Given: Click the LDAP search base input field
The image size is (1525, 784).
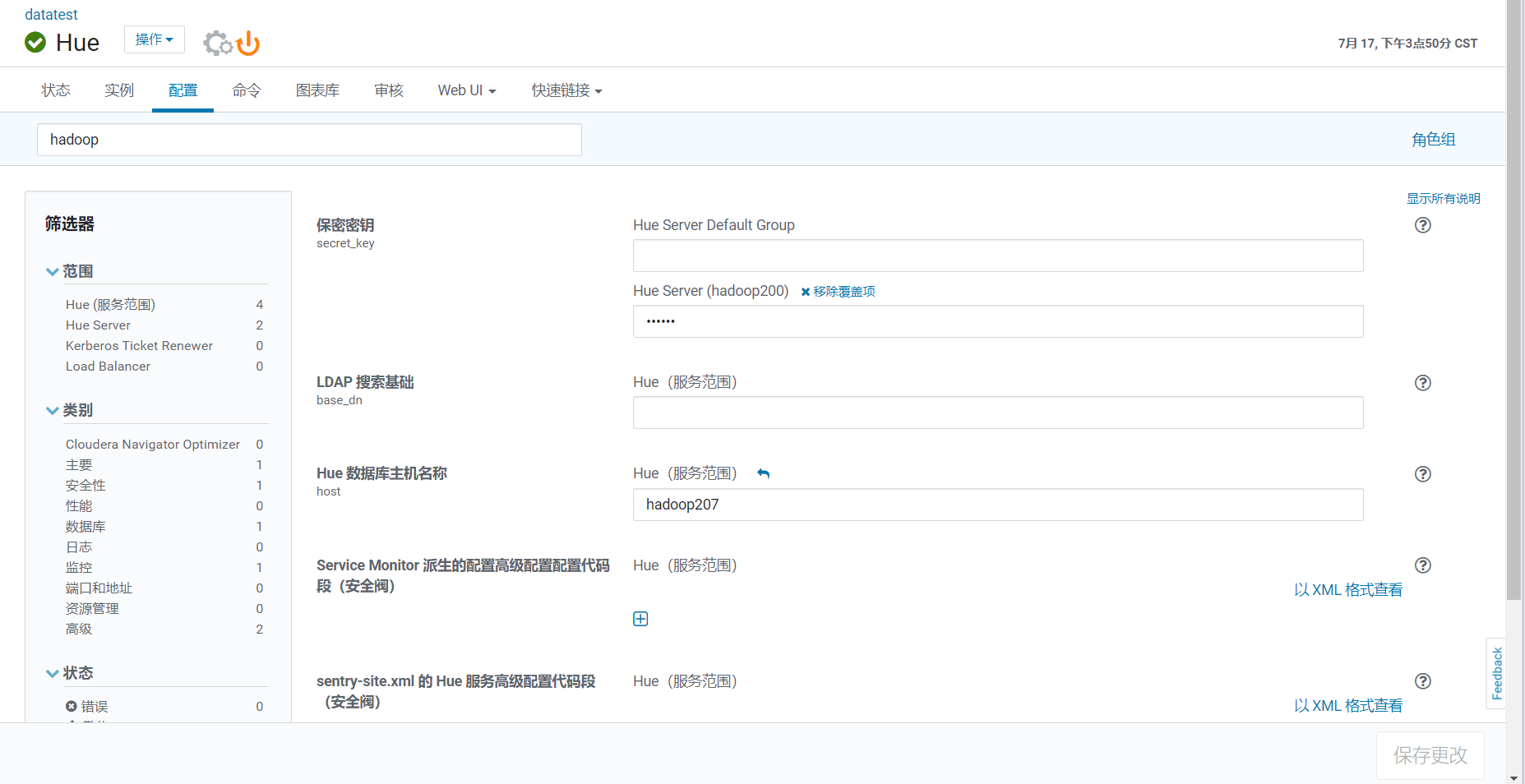Looking at the screenshot, I should 998,413.
